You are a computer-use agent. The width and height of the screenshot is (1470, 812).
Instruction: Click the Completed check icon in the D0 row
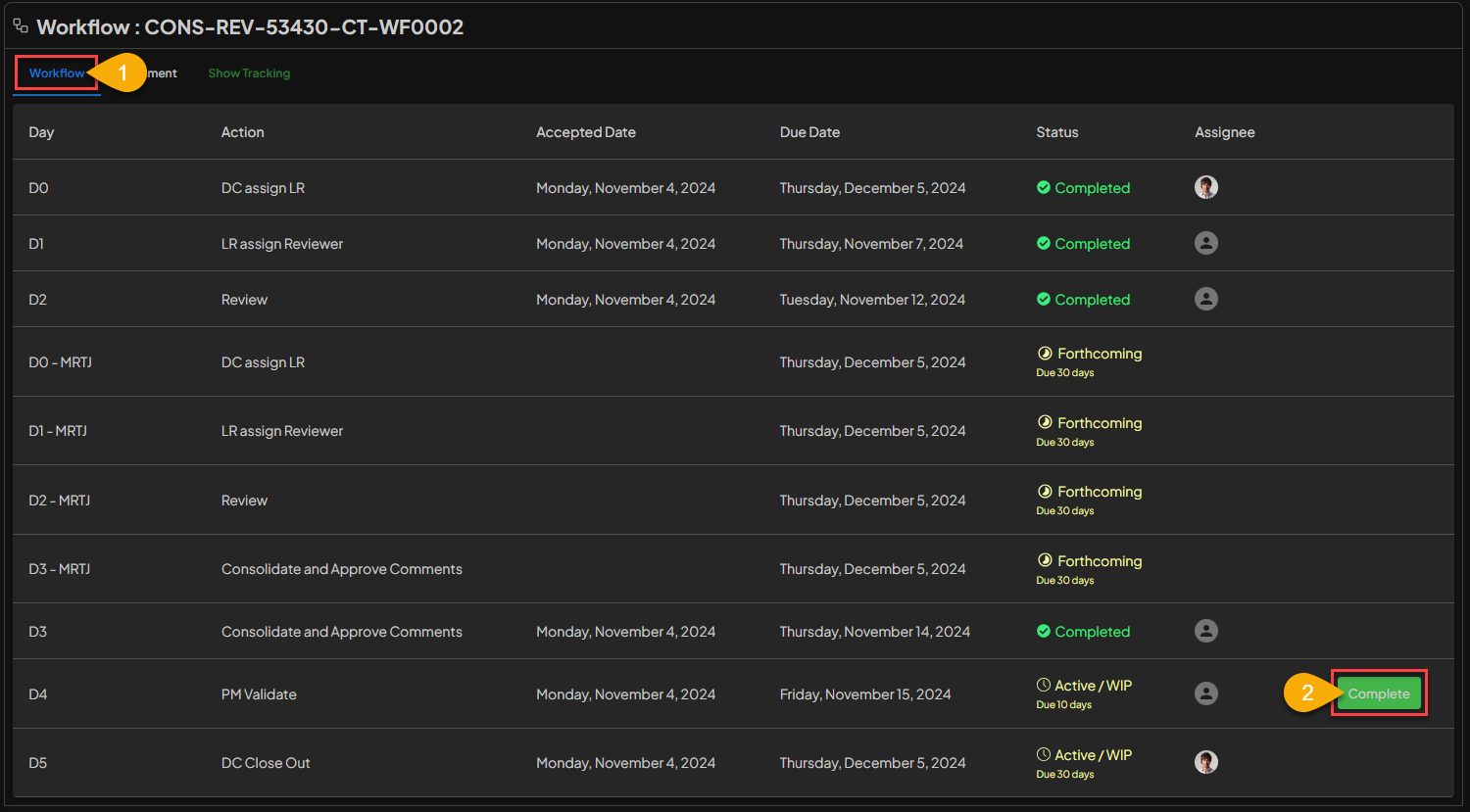coord(1044,188)
